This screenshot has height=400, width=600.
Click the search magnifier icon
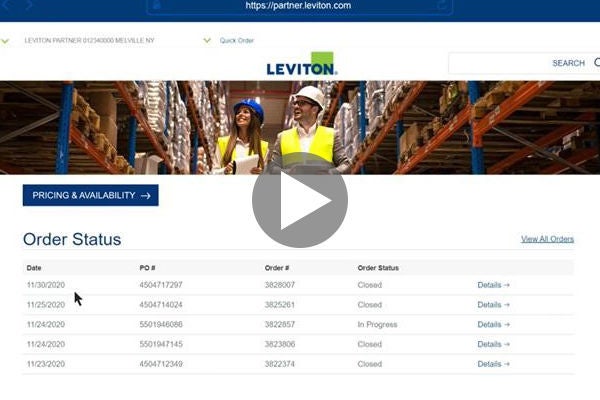(596, 63)
